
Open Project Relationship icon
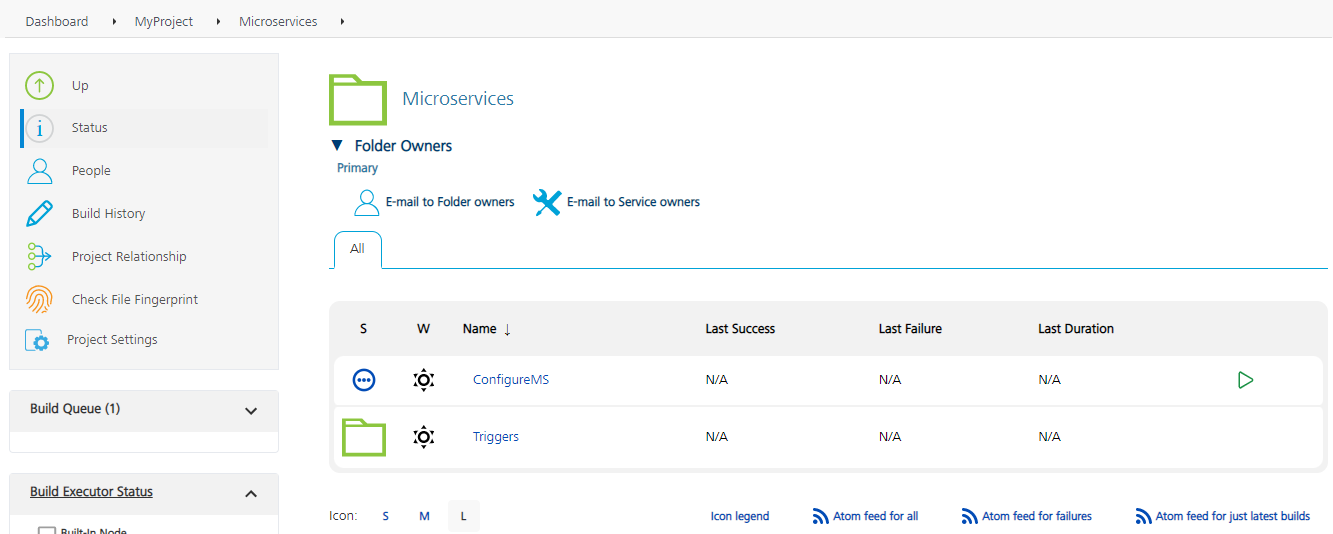[39, 257]
